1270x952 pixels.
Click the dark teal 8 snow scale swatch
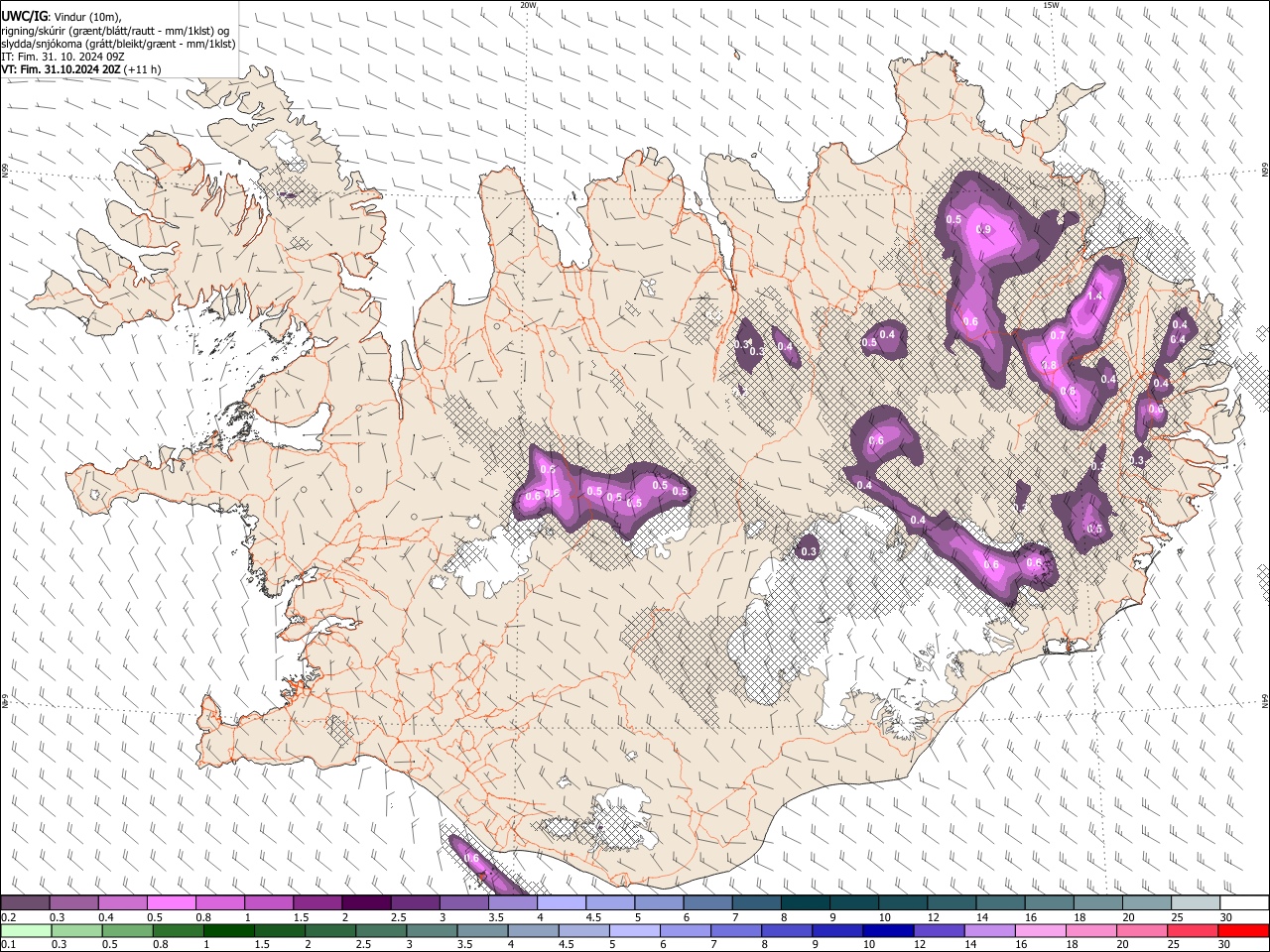[806, 902]
